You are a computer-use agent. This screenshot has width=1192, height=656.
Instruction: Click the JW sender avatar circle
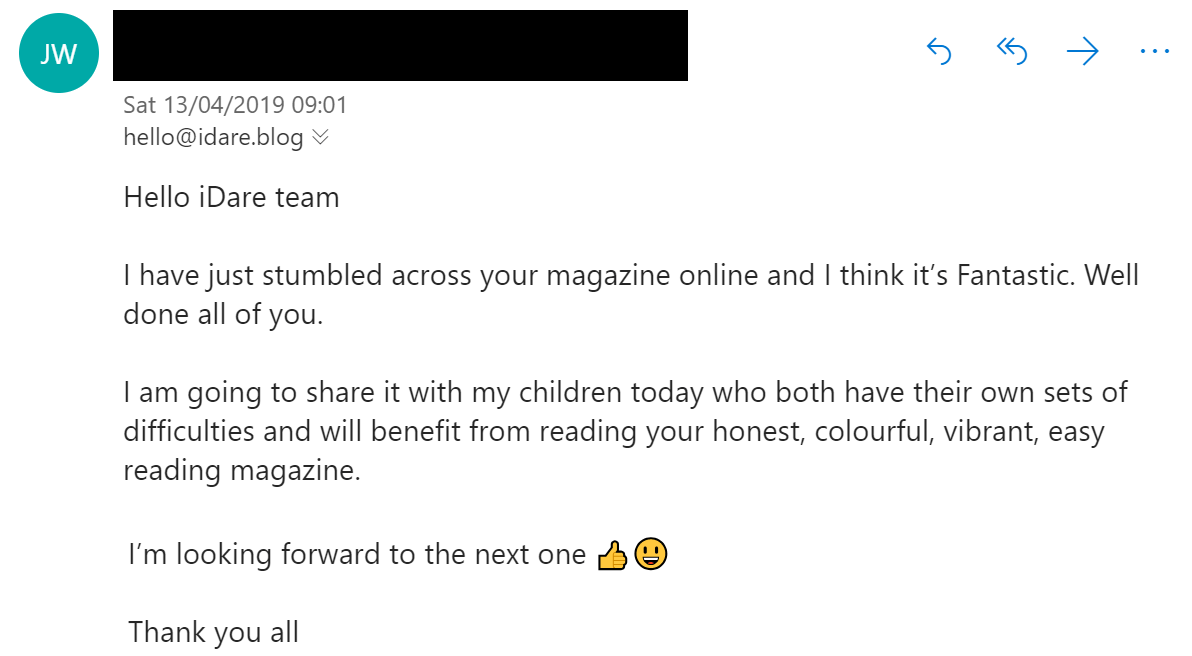59,53
